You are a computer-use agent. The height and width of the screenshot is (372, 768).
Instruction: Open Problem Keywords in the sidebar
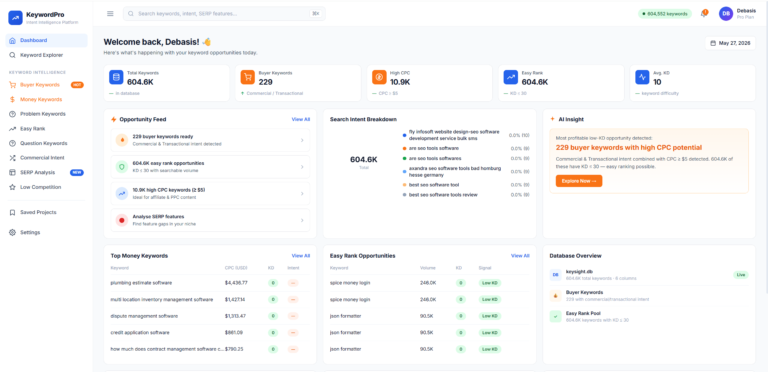tap(47, 114)
